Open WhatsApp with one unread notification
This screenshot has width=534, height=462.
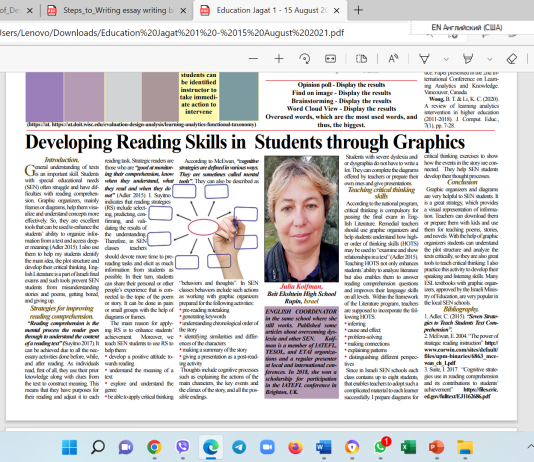point(380,447)
